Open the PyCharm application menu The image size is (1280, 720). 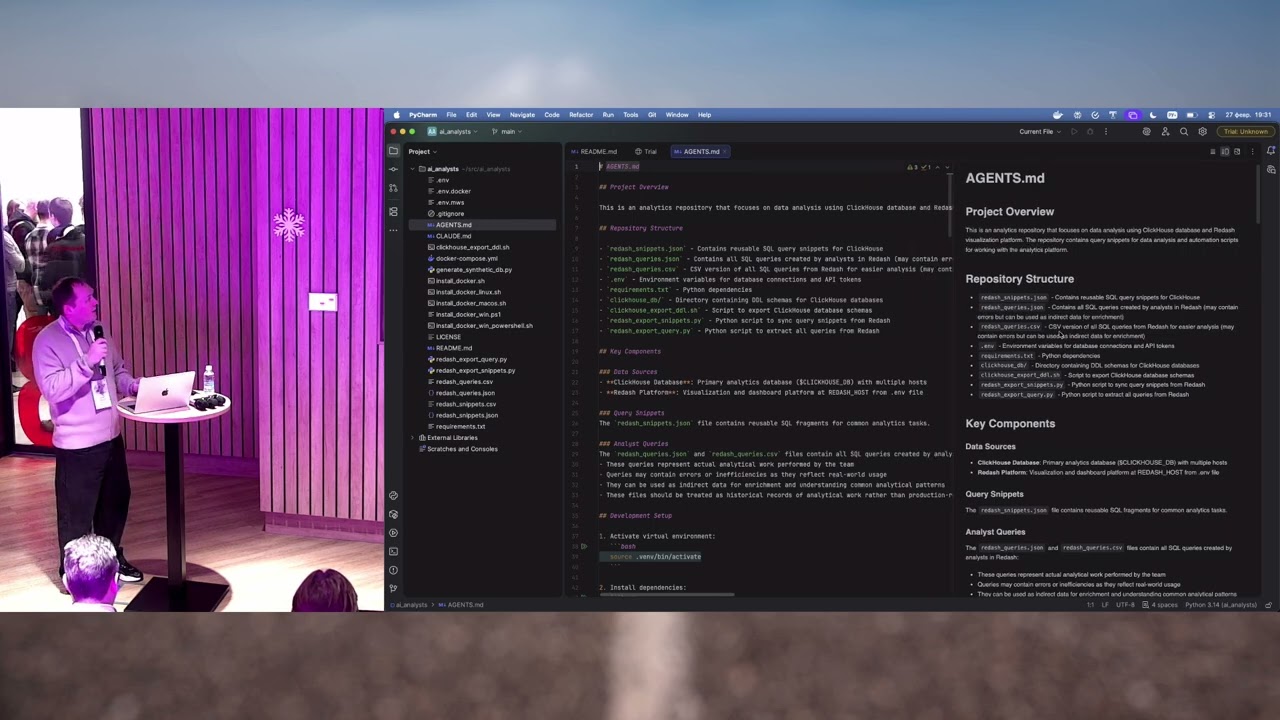[423, 114]
